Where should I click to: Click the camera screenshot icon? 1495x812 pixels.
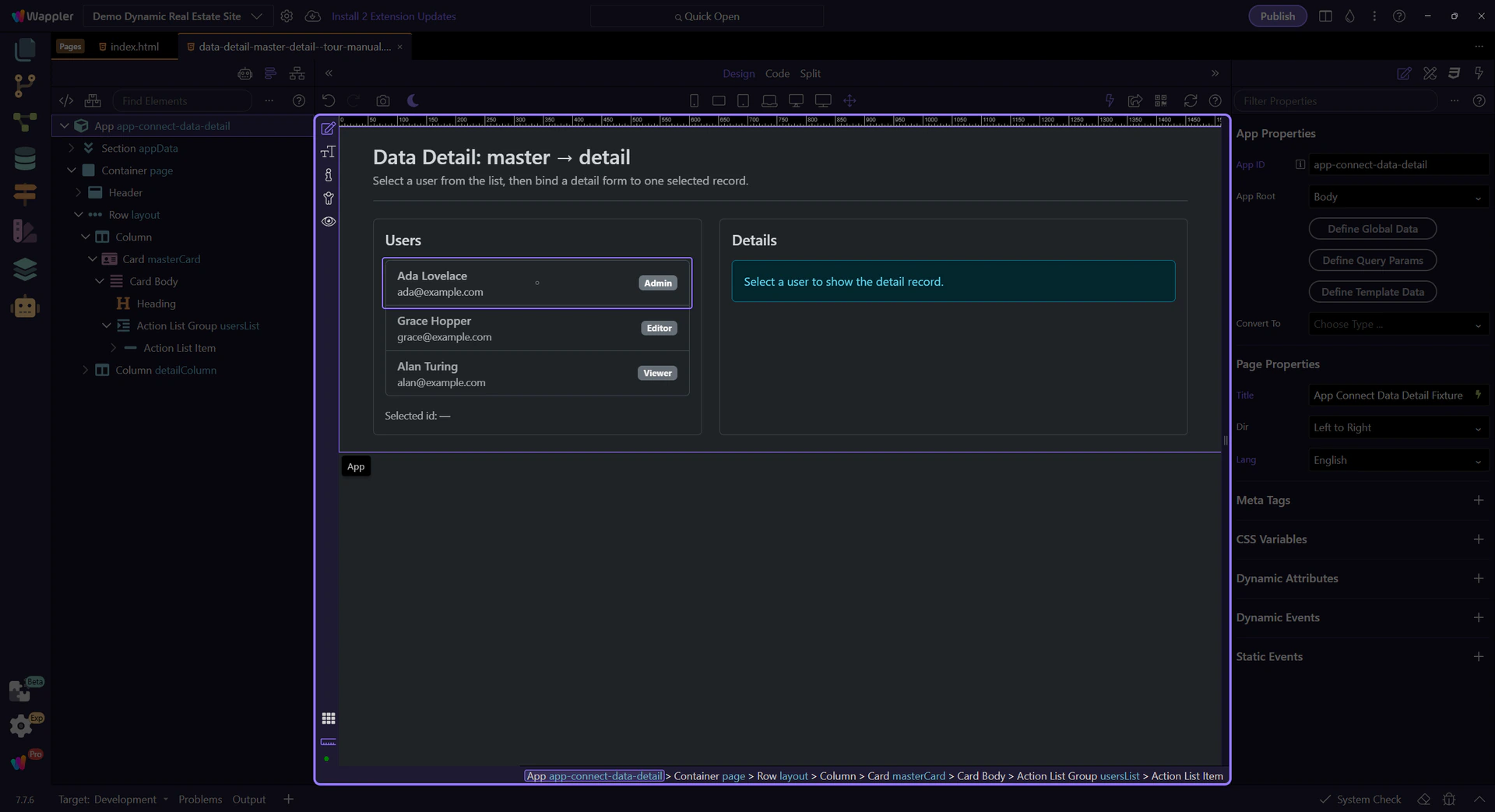pos(382,101)
